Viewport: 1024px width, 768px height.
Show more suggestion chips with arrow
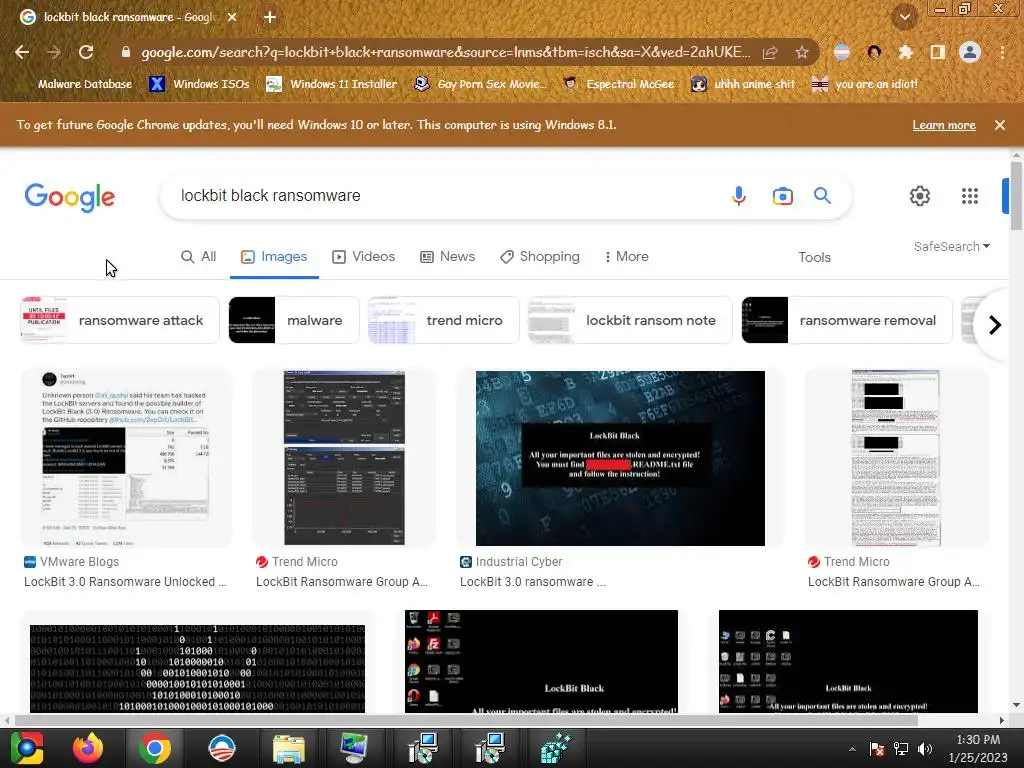[x=994, y=325]
